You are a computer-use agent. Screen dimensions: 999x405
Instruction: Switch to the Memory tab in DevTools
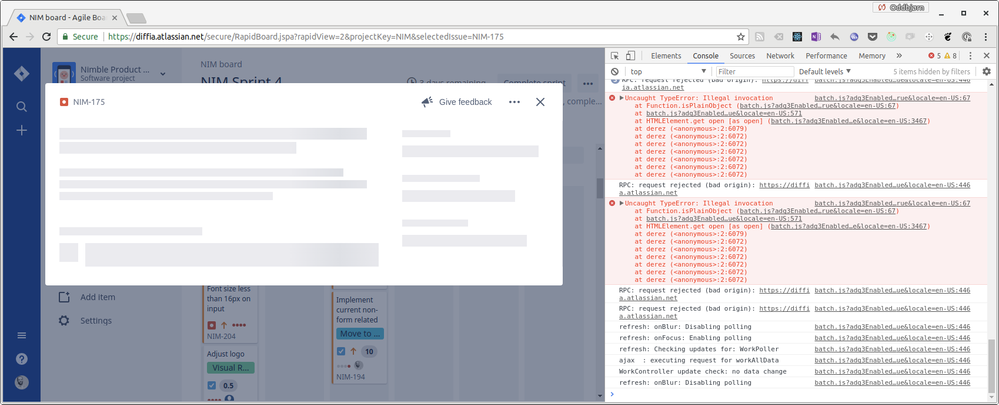pyautogui.click(x=872, y=56)
